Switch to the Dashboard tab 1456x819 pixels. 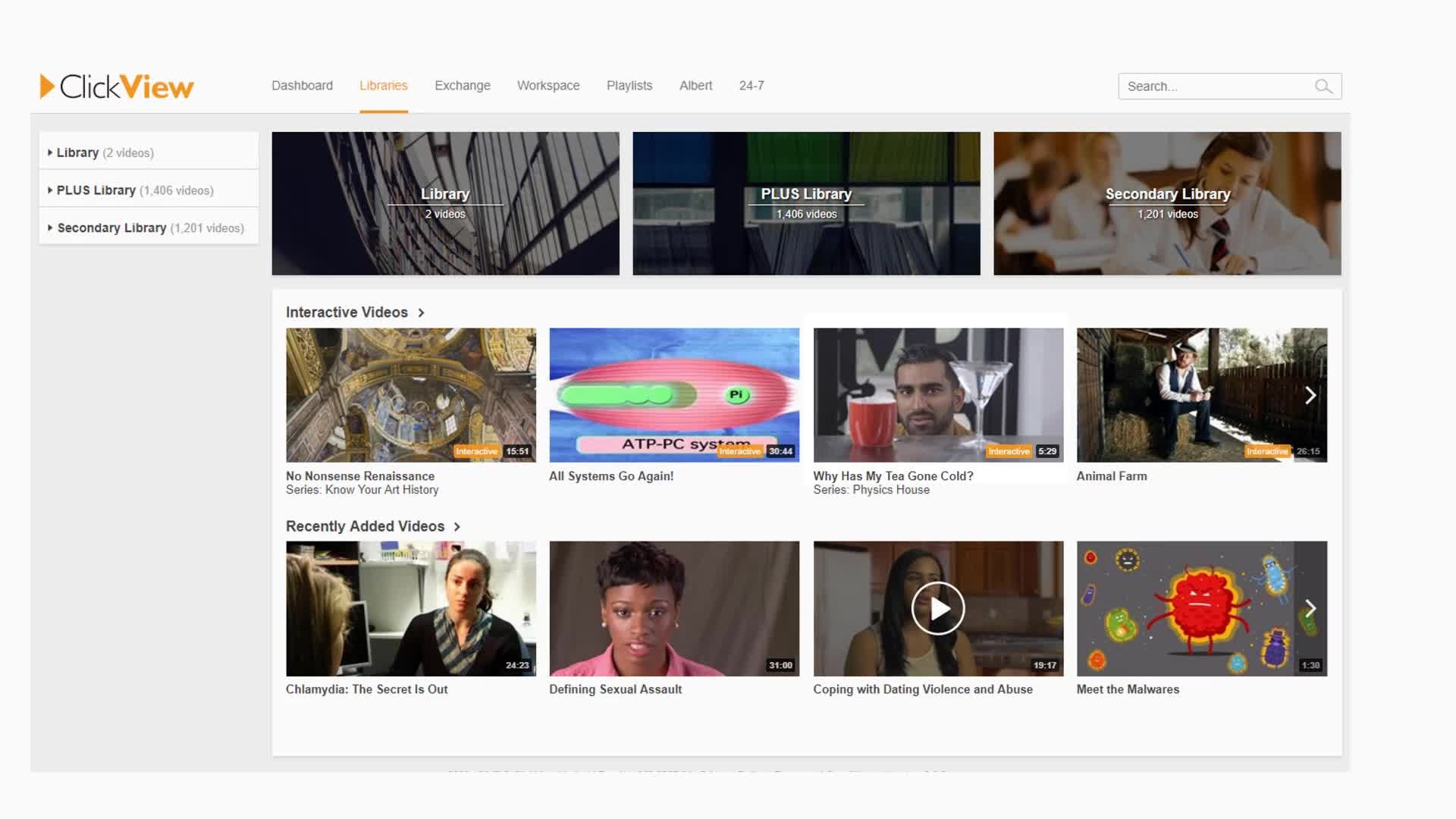tap(302, 86)
